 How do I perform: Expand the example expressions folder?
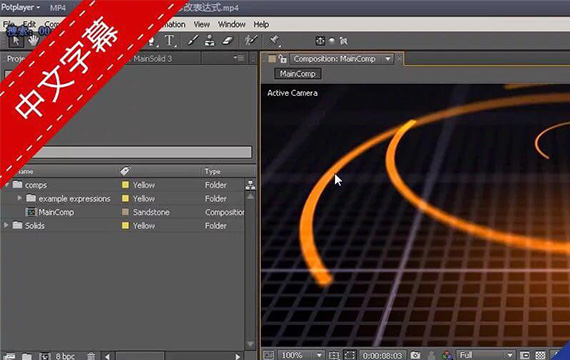(19, 198)
